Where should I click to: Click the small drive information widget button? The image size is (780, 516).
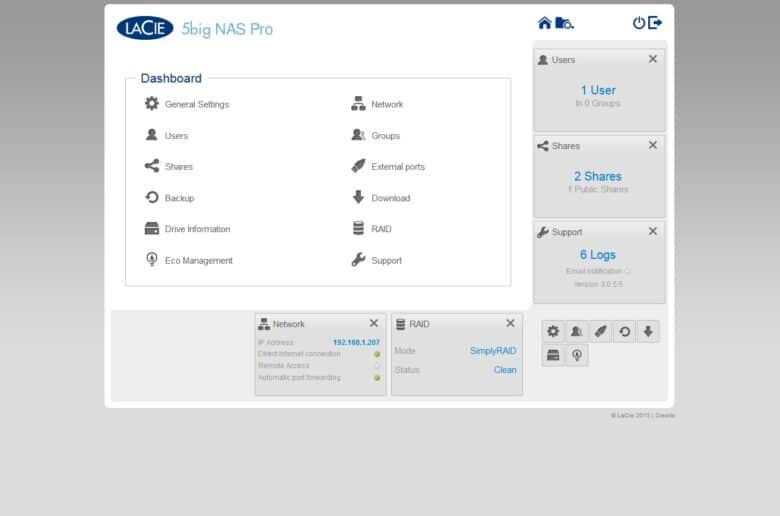pyautogui.click(x=553, y=355)
